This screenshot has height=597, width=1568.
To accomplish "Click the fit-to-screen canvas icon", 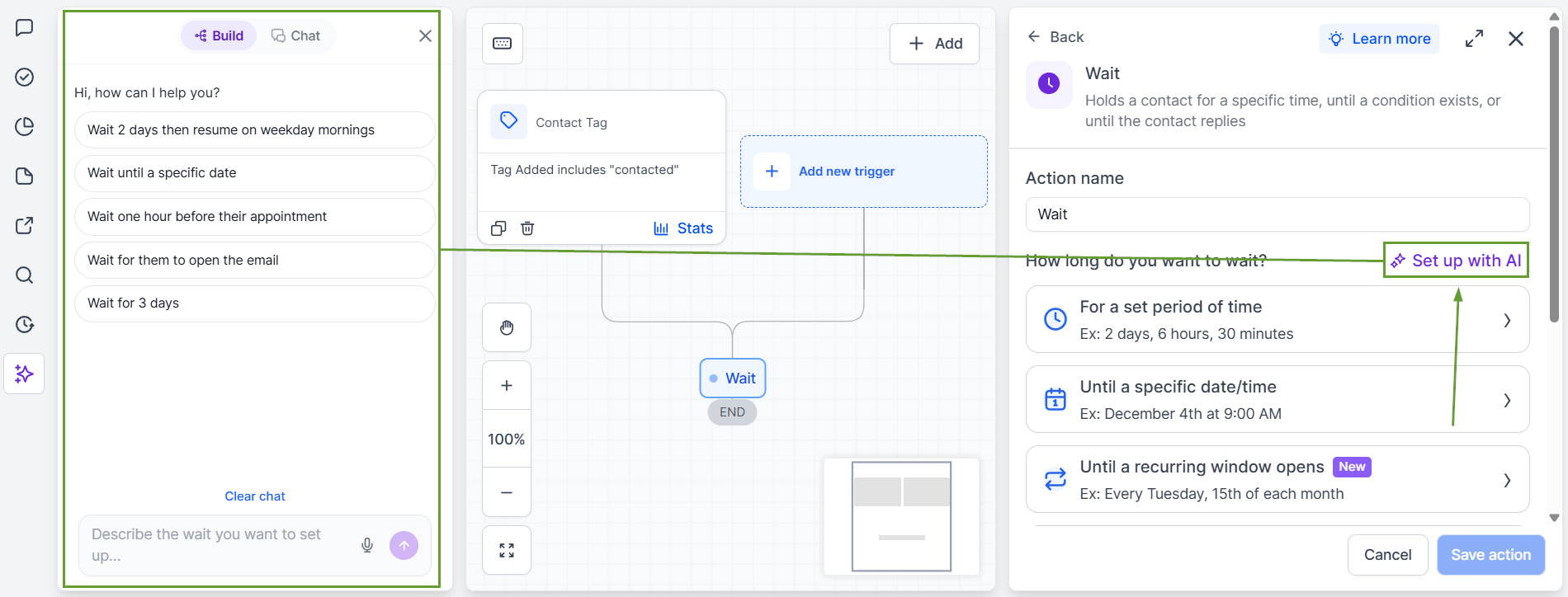I will 507,550.
